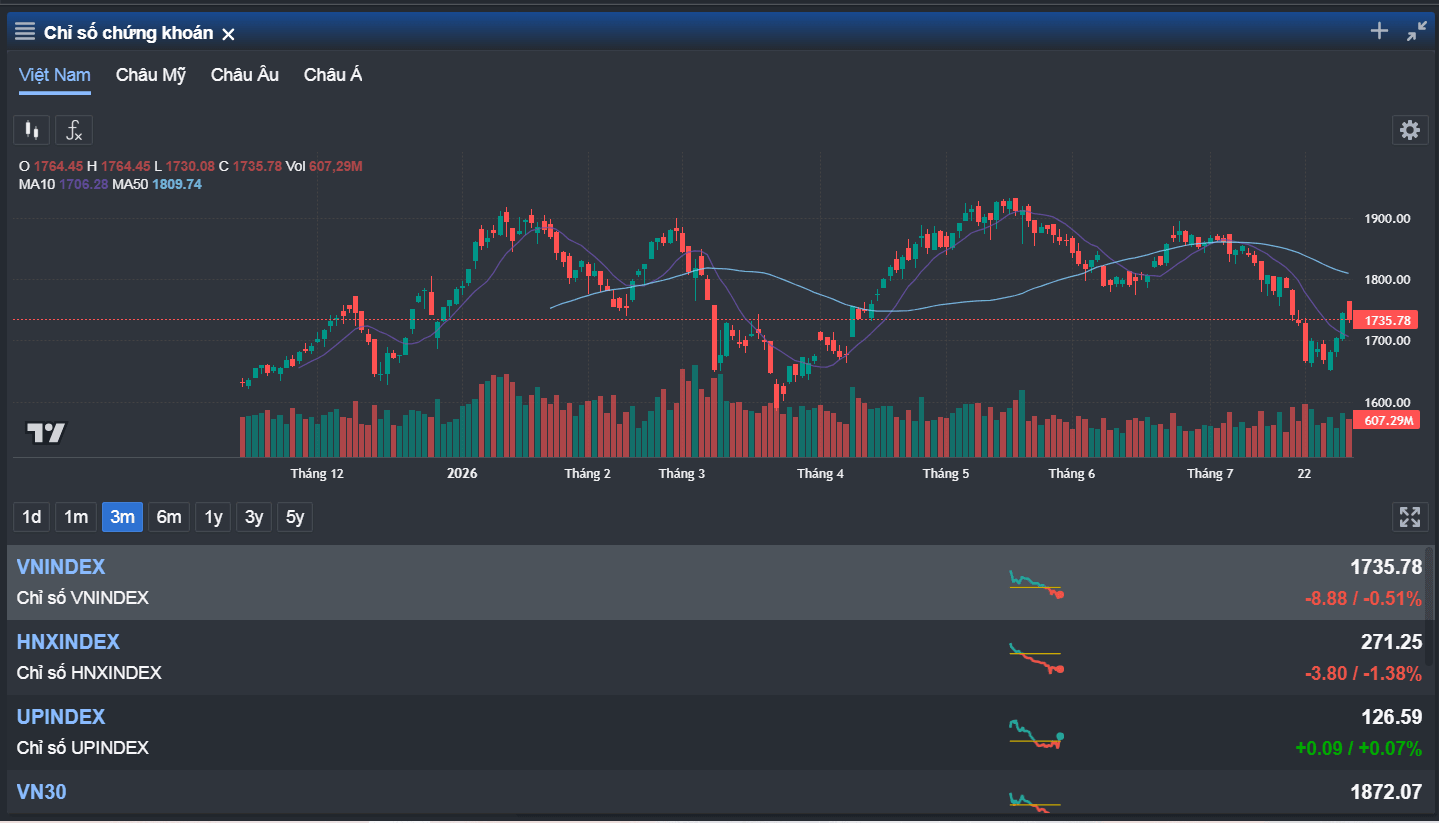Click the Chỉ số HNXINDEX description text
This screenshot has height=823, width=1439.
[89, 673]
